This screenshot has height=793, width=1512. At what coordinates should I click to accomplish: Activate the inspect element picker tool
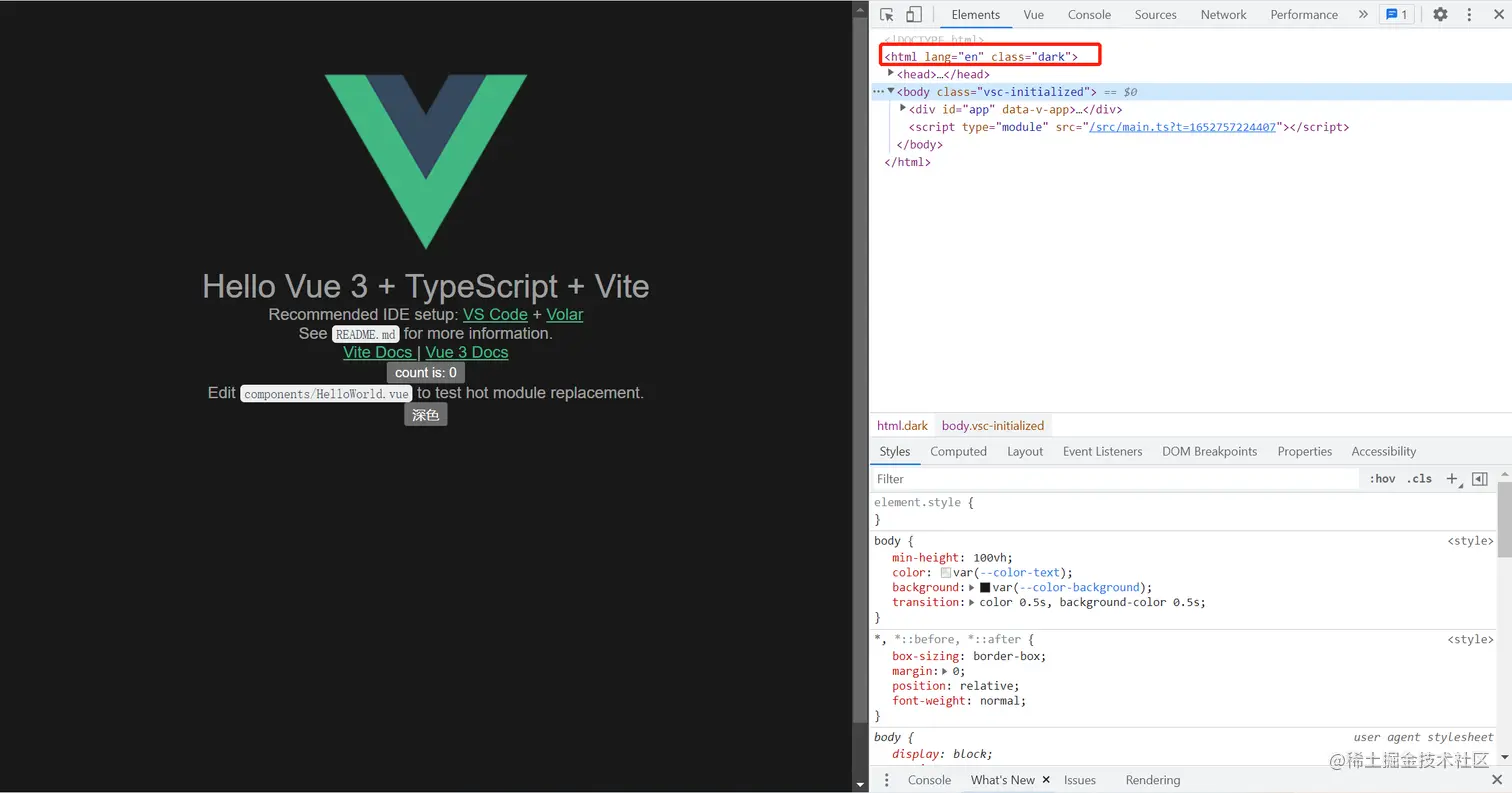[886, 15]
